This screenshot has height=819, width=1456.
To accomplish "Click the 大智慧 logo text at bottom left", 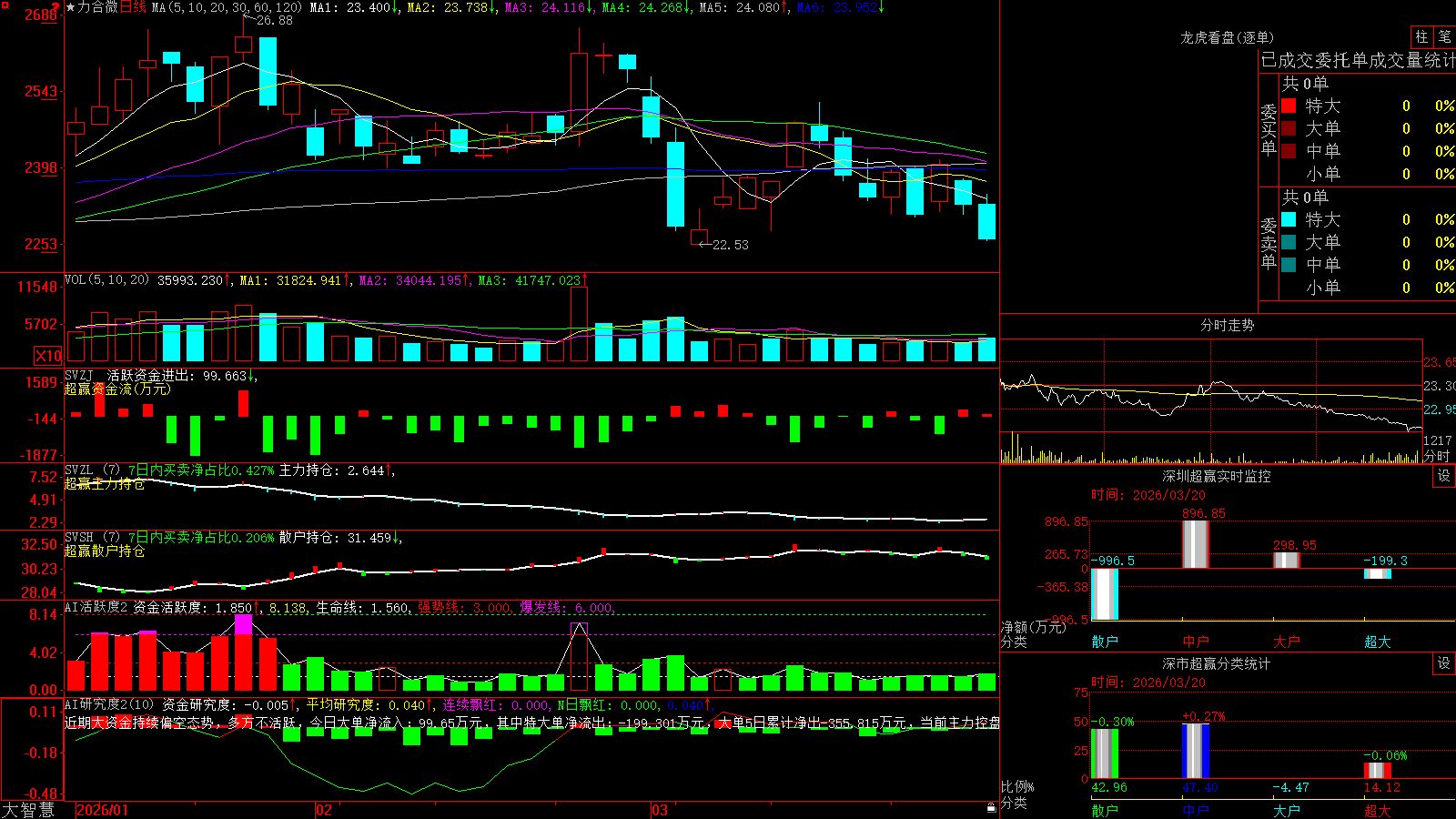I will pyautogui.click(x=28, y=810).
